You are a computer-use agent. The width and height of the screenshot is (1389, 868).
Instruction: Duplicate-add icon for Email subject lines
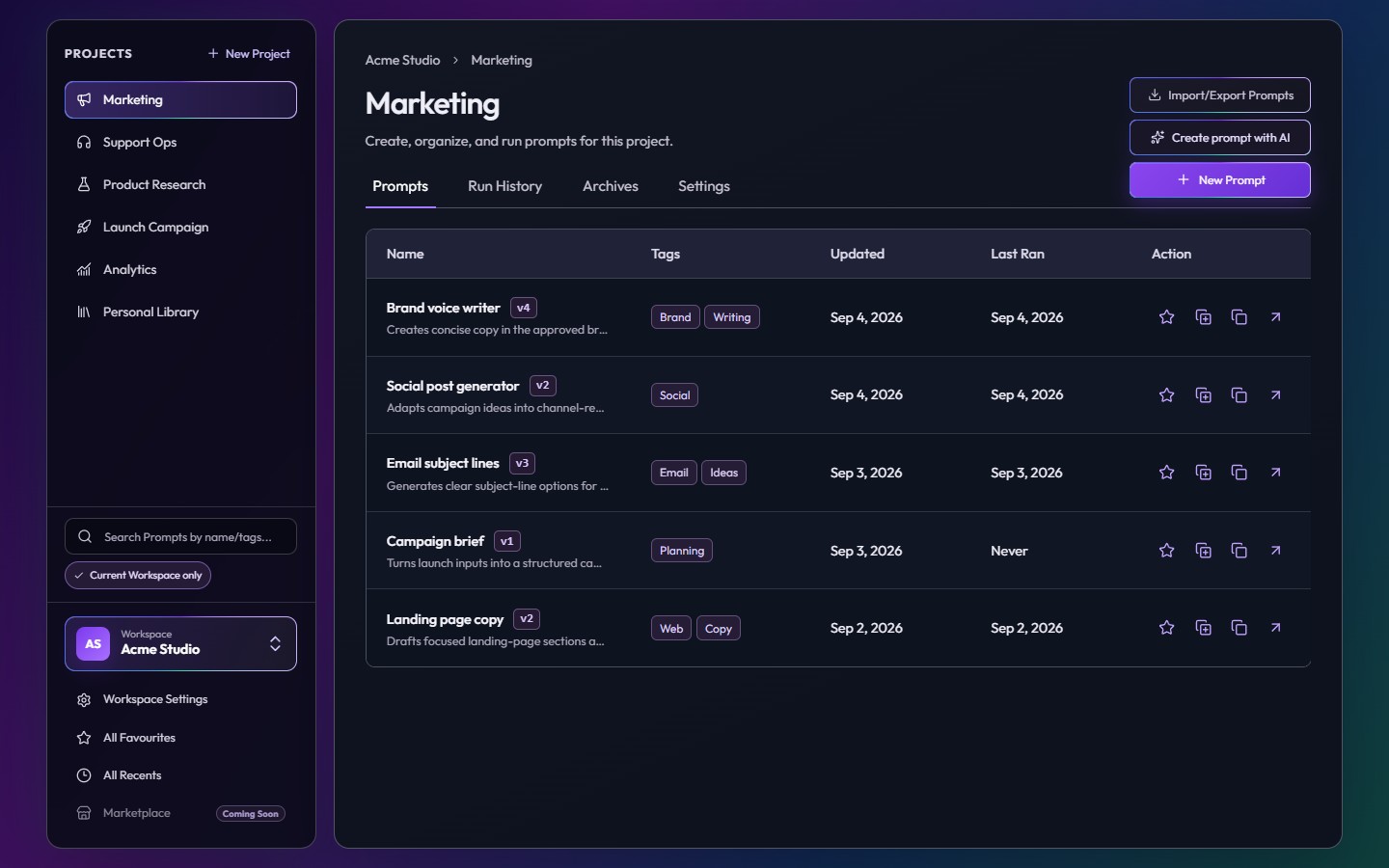1203,473
